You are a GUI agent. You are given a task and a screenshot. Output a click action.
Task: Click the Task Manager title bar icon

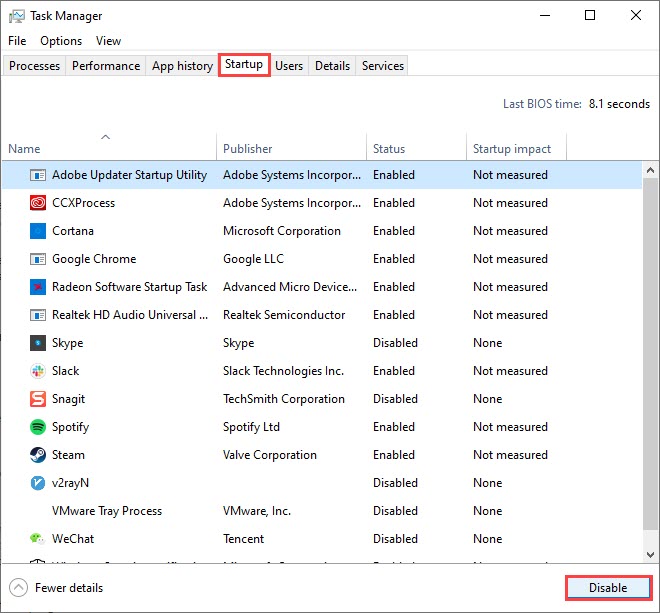pos(17,16)
